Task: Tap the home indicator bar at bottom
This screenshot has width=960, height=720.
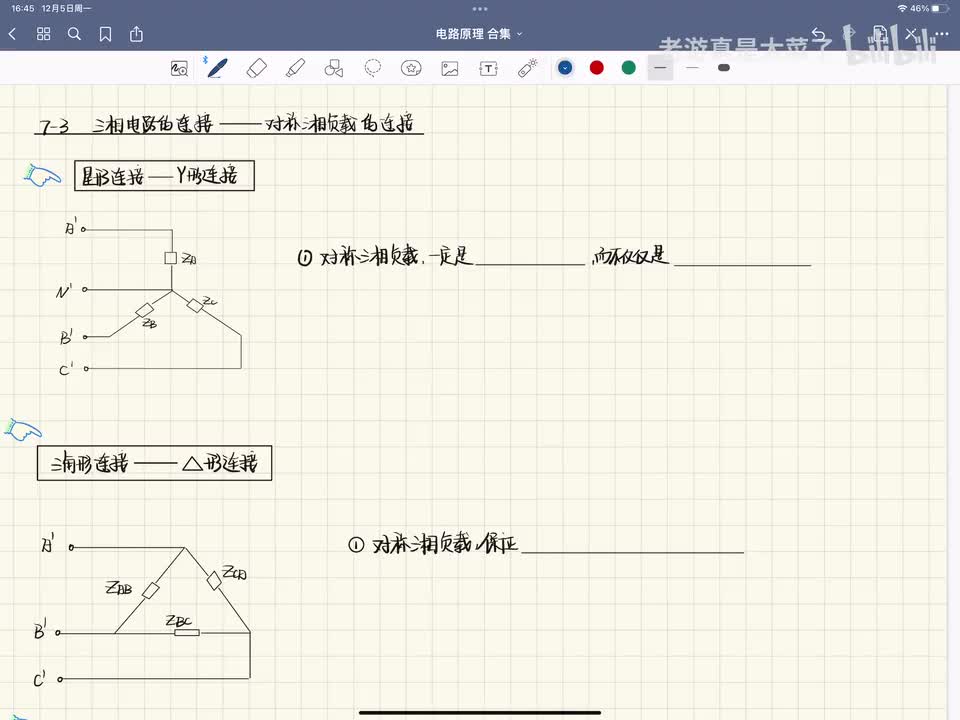Action: click(x=480, y=713)
